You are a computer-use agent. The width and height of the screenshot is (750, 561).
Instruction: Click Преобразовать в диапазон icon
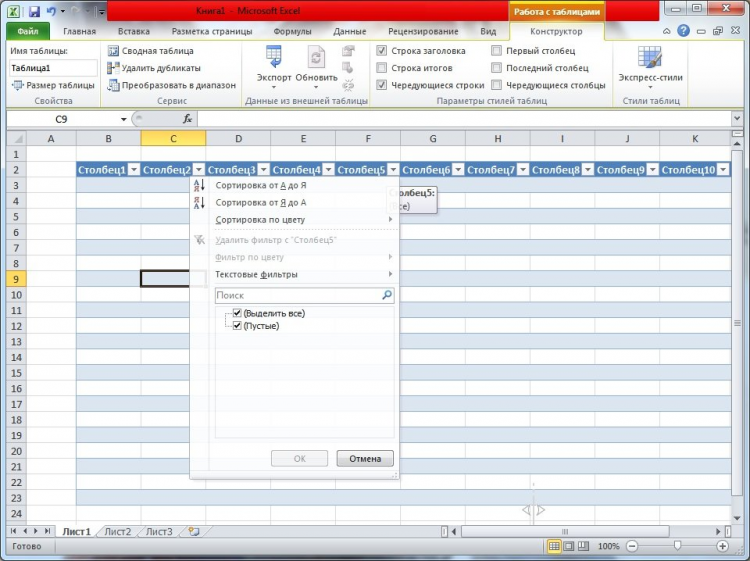(113, 85)
